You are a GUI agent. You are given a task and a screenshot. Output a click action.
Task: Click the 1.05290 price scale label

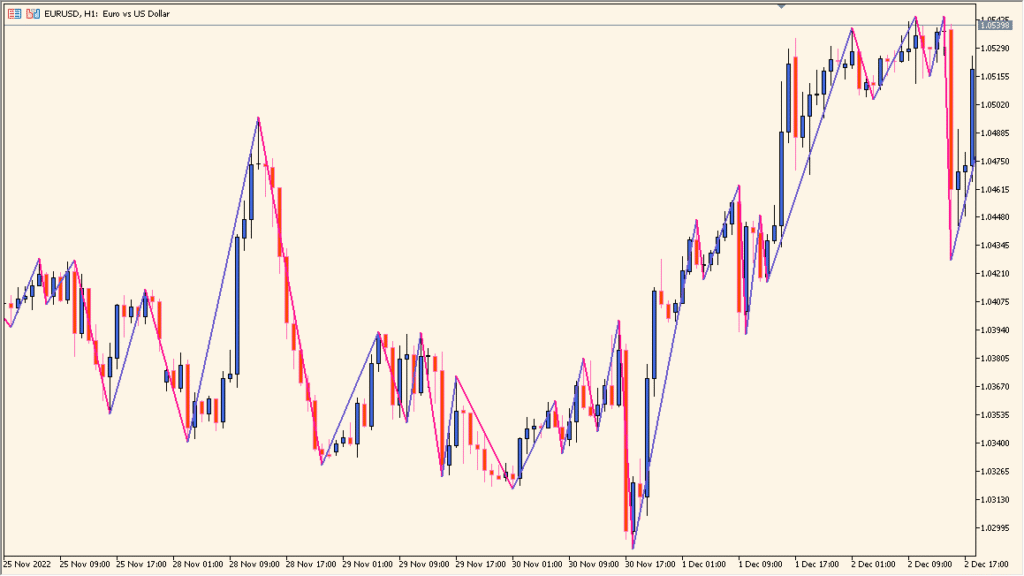pyautogui.click(x=996, y=48)
